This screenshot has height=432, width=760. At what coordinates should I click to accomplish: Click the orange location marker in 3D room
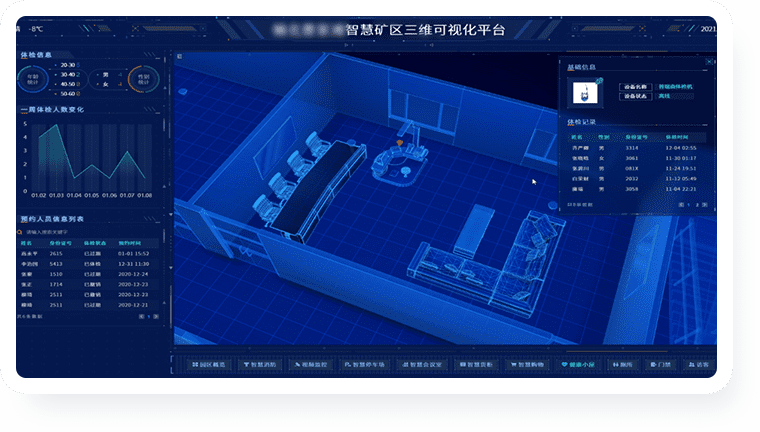(x=399, y=143)
